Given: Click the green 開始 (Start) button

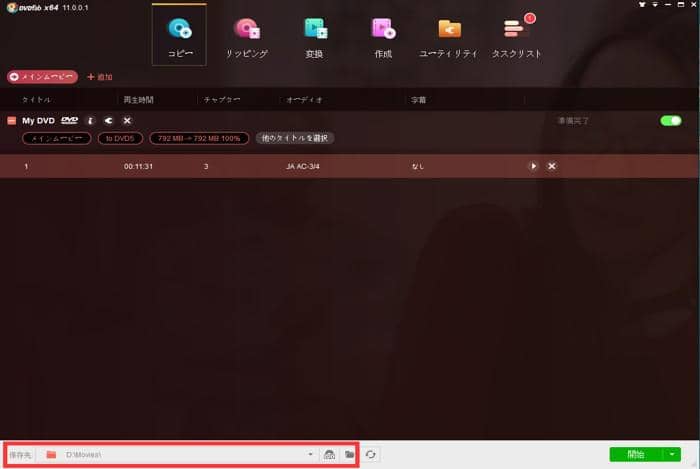Looking at the screenshot, I should (x=636, y=454).
